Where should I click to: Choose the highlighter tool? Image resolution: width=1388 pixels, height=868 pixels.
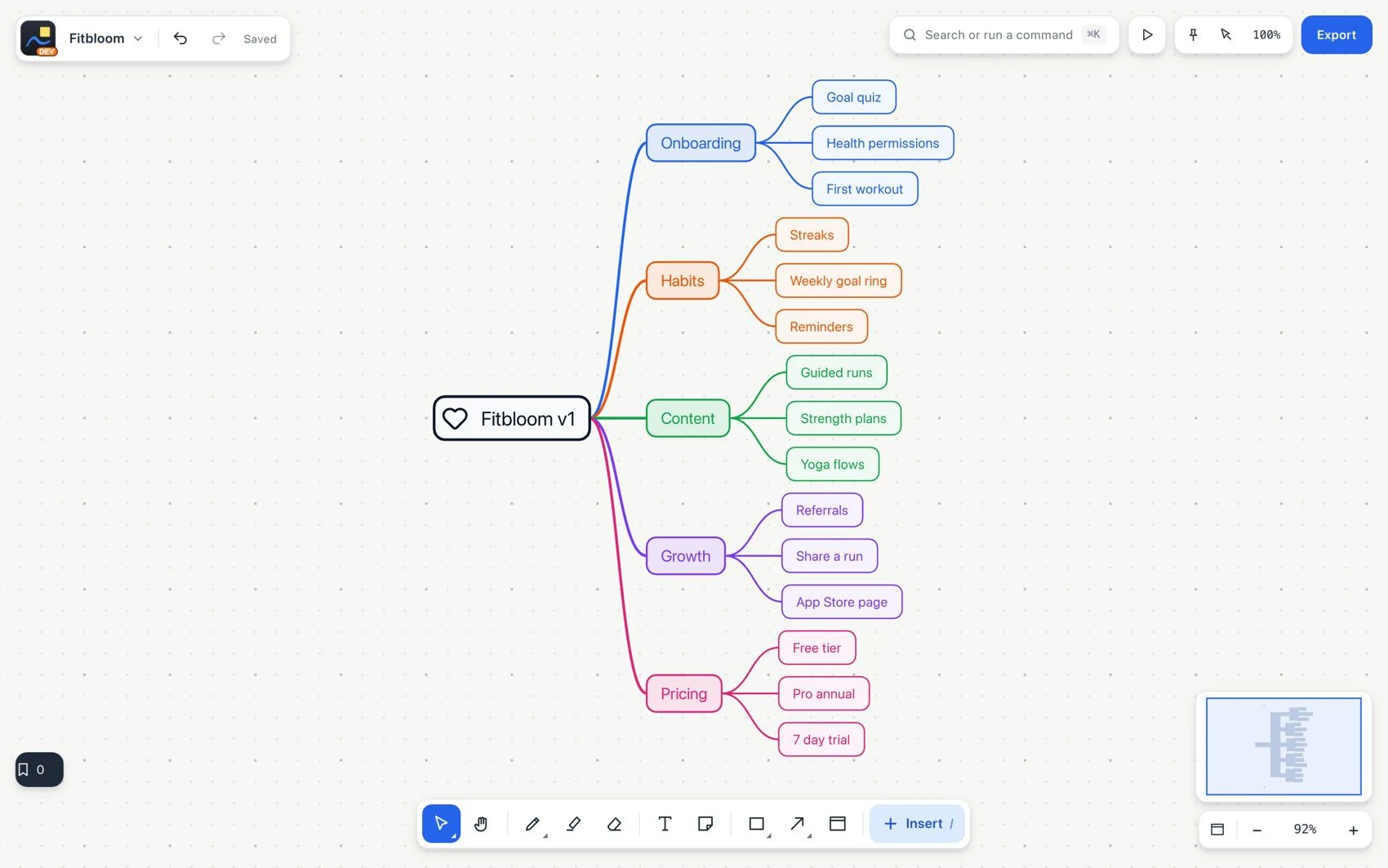click(573, 823)
